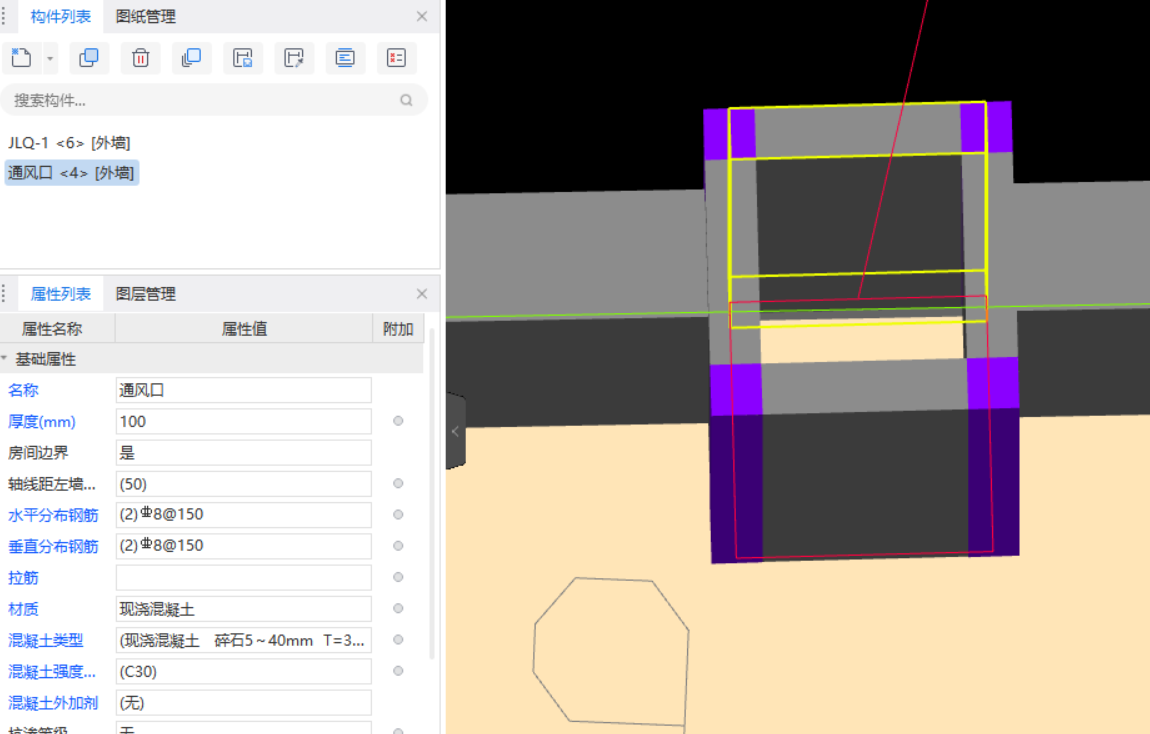Click the Copy component icon

coord(89,58)
